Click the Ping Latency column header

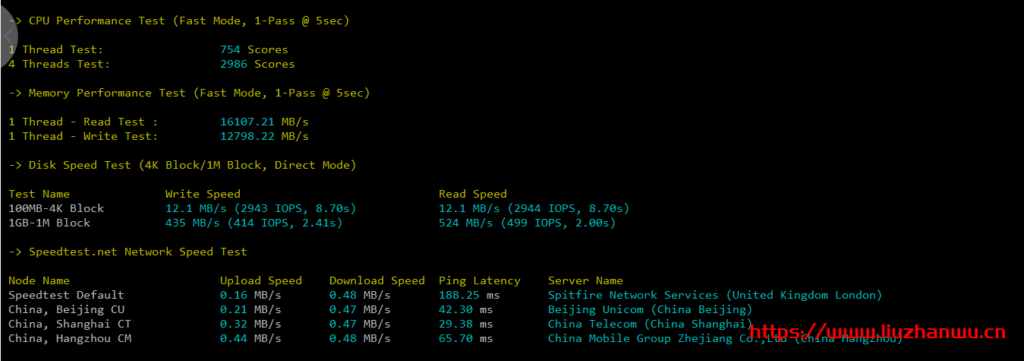[479, 281]
